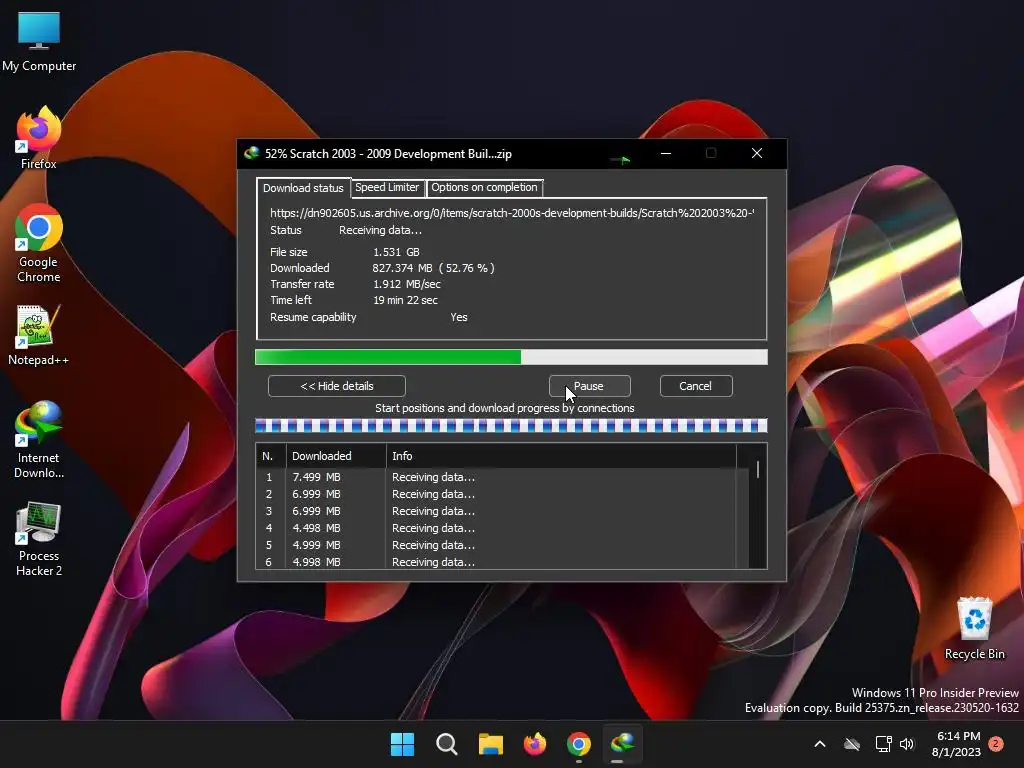
Task: Click Internet Download Manager taskbar icon
Action: pyautogui.click(x=622, y=744)
